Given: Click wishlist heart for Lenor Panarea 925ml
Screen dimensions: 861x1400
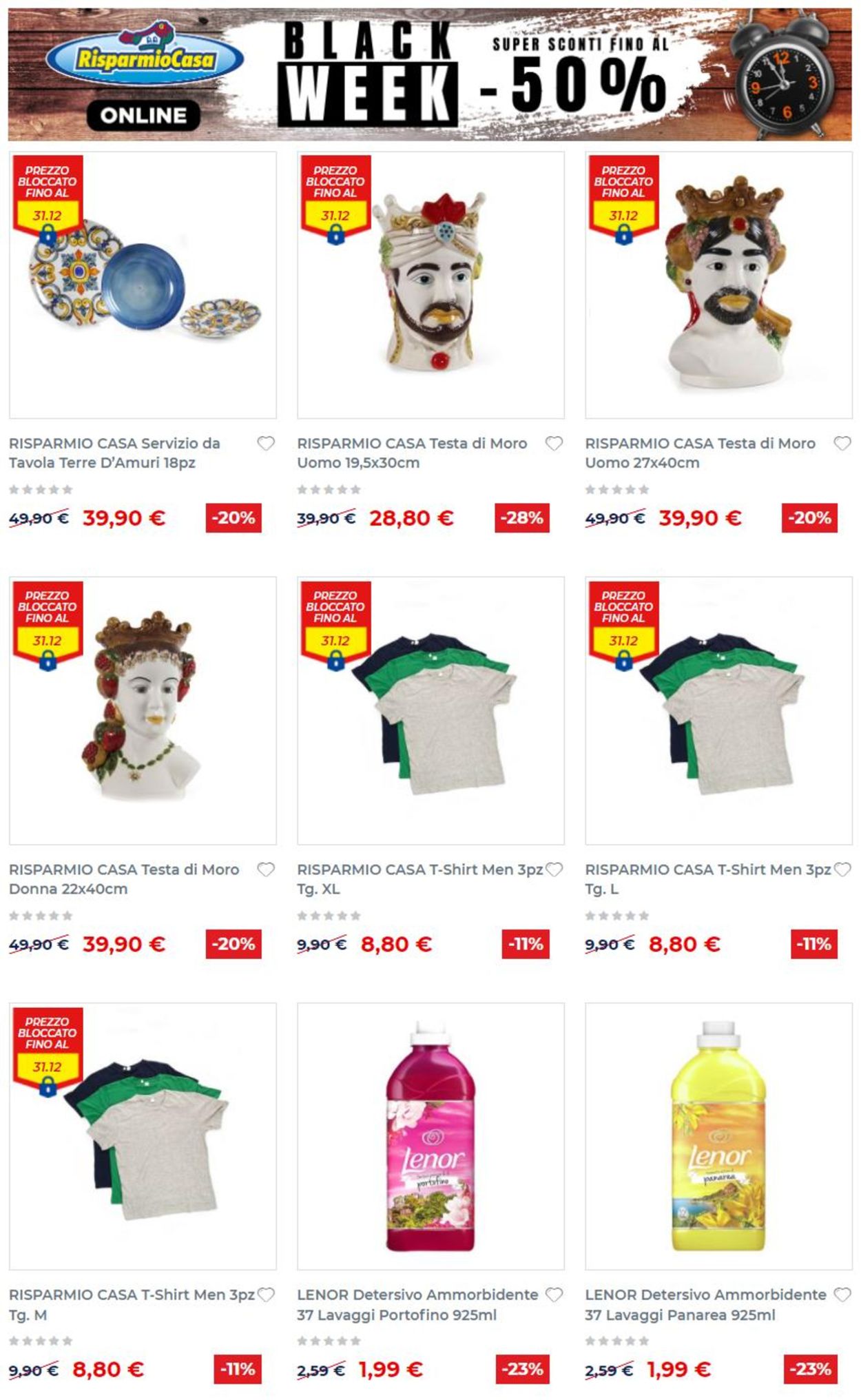Looking at the screenshot, I should 842,1295.
